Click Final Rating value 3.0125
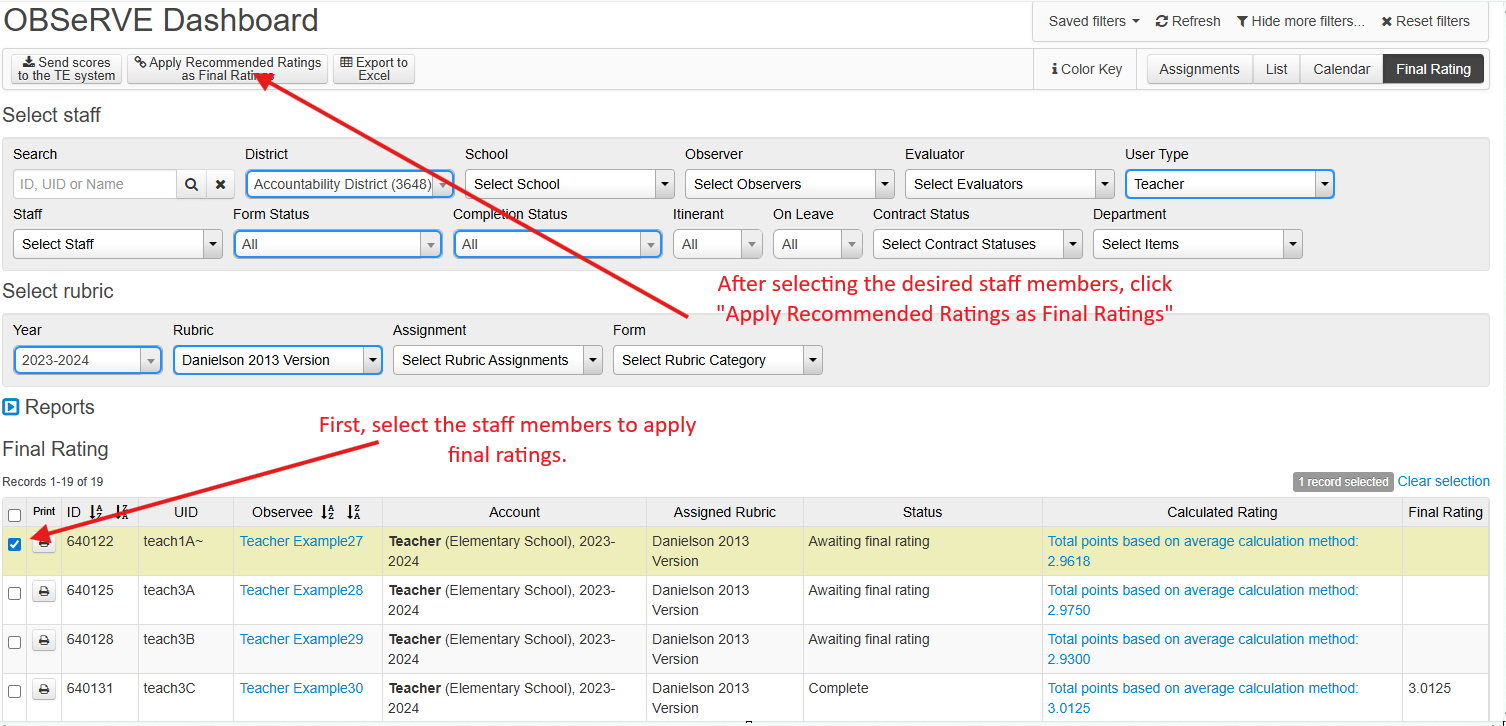This screenshot has width=1506, height=726. (1429, 688)
